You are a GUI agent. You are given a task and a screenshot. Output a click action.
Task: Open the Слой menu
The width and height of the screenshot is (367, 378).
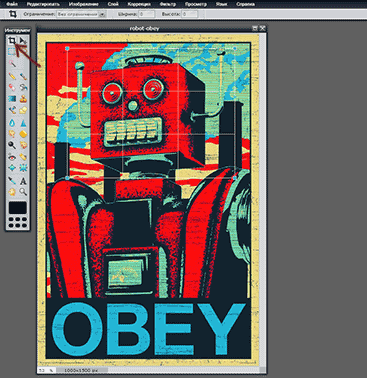pos(113,4)
